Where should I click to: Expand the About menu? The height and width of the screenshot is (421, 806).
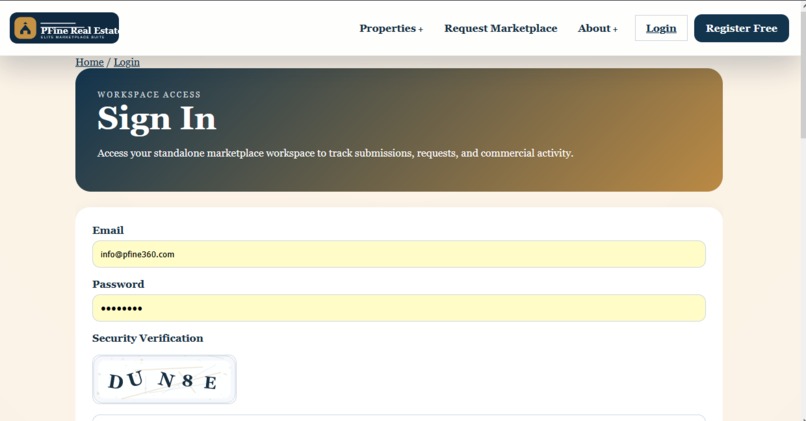[598, 28]
